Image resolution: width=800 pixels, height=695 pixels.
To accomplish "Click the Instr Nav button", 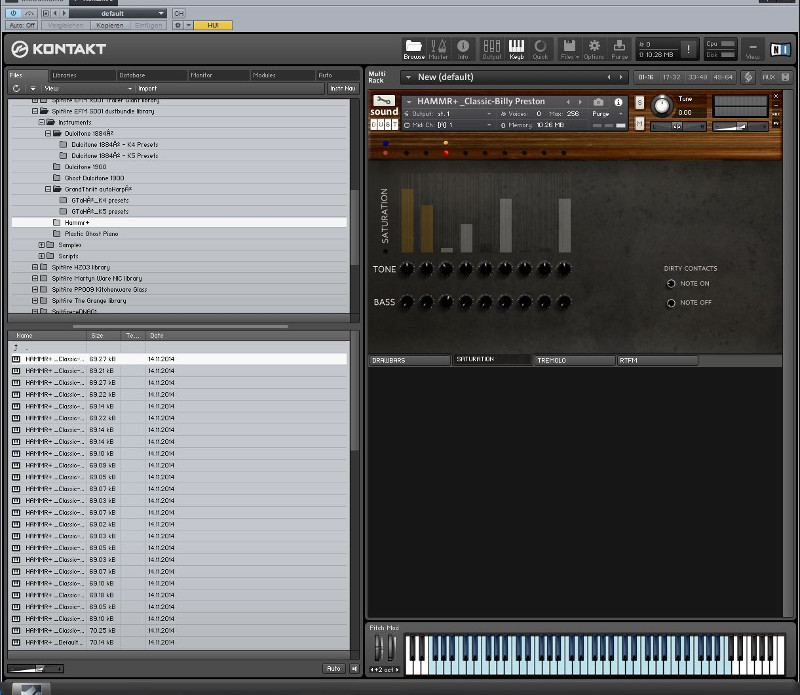I will (x=342, y=88).
